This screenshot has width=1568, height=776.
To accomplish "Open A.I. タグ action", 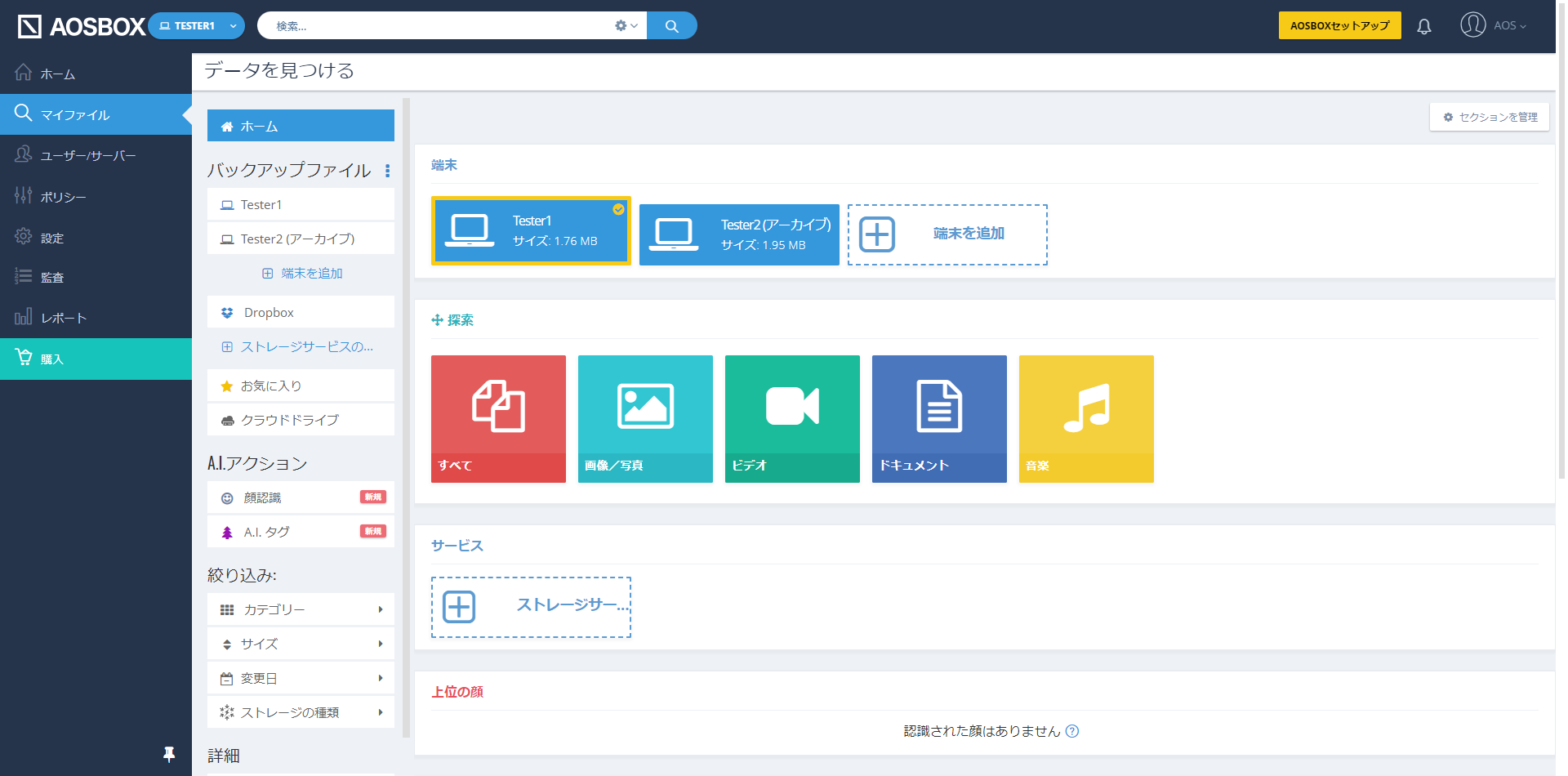I will [301, 532].
